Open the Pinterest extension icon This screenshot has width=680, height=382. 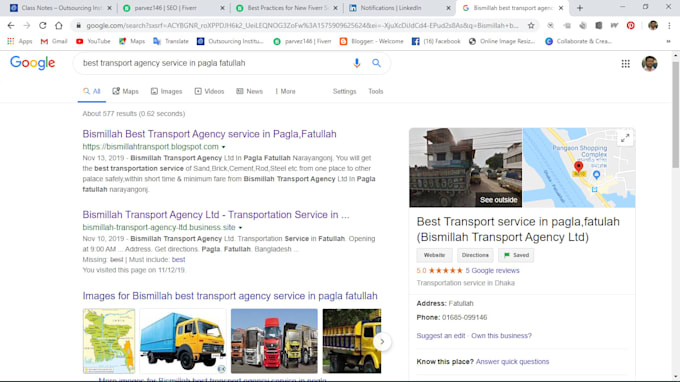pyautogui.click(x=631, y=26)
